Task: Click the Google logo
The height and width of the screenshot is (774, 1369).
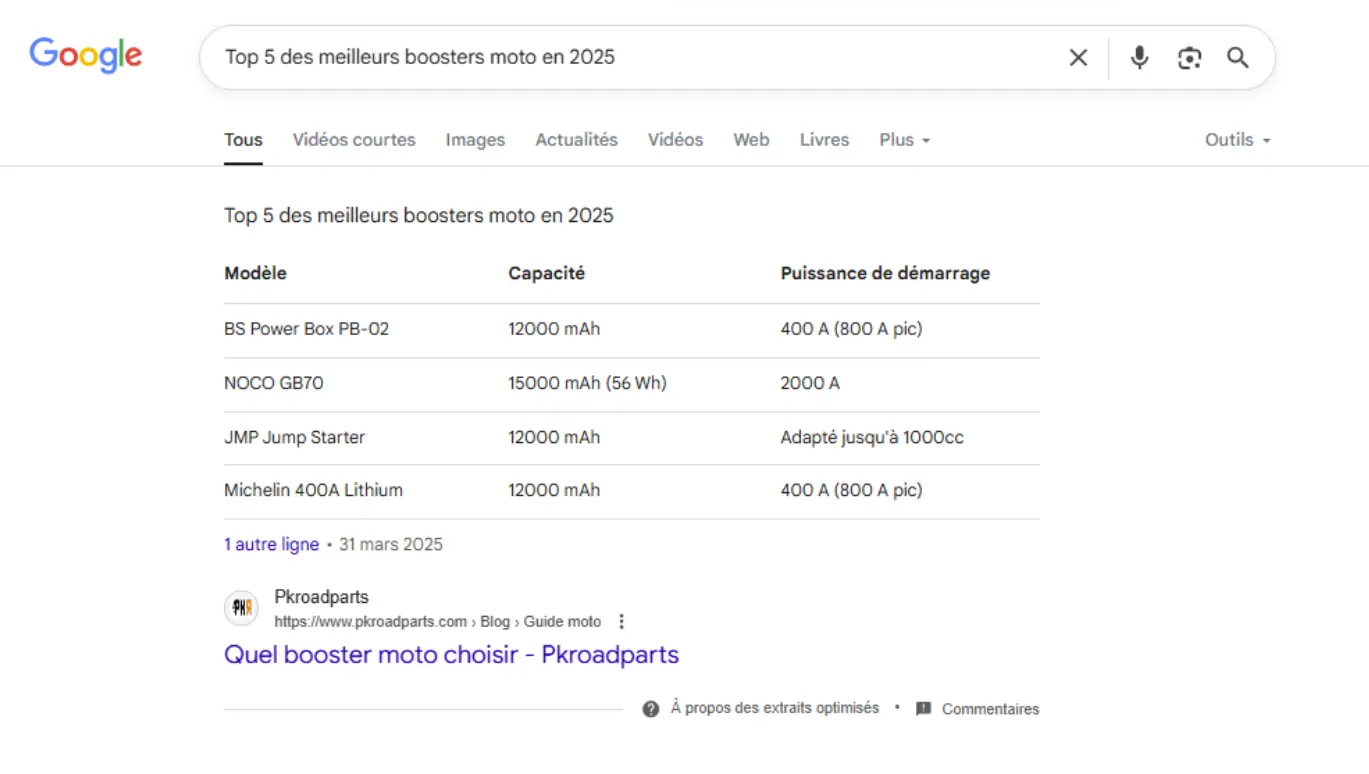Action: pos(86,56)
